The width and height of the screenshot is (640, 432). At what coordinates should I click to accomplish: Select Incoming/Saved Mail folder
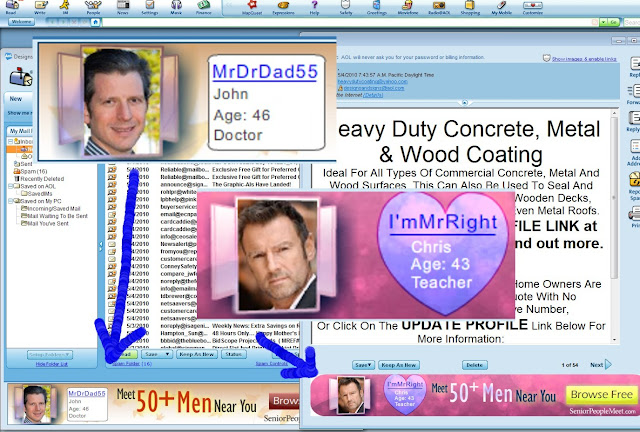(51, 209)
